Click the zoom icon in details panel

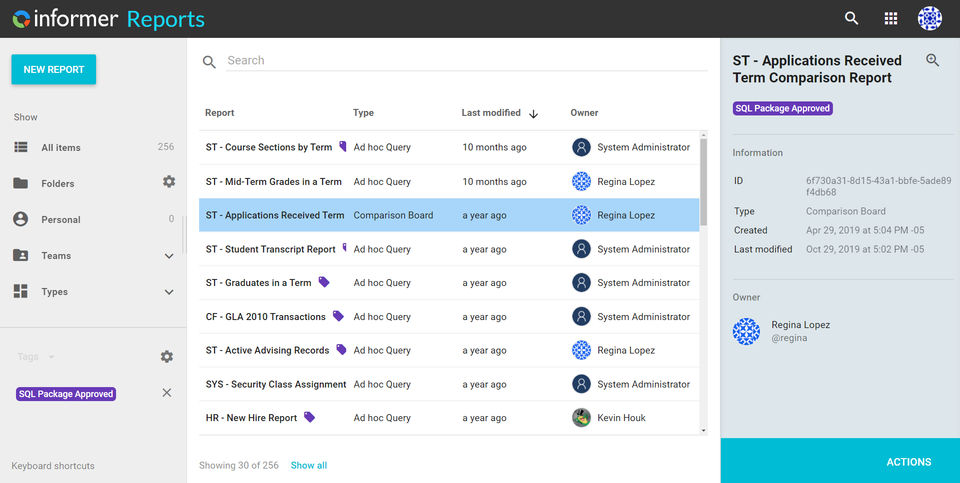pos(933,61)
